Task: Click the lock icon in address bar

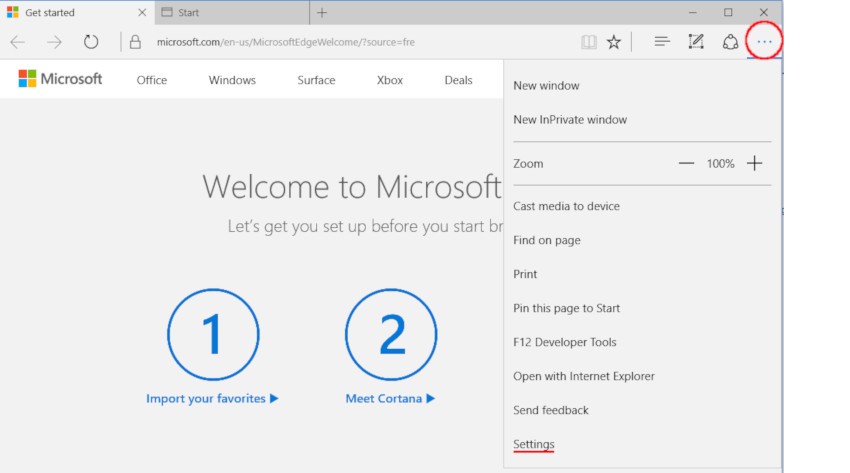Action: pyautogui.click(x=135, y=42)
